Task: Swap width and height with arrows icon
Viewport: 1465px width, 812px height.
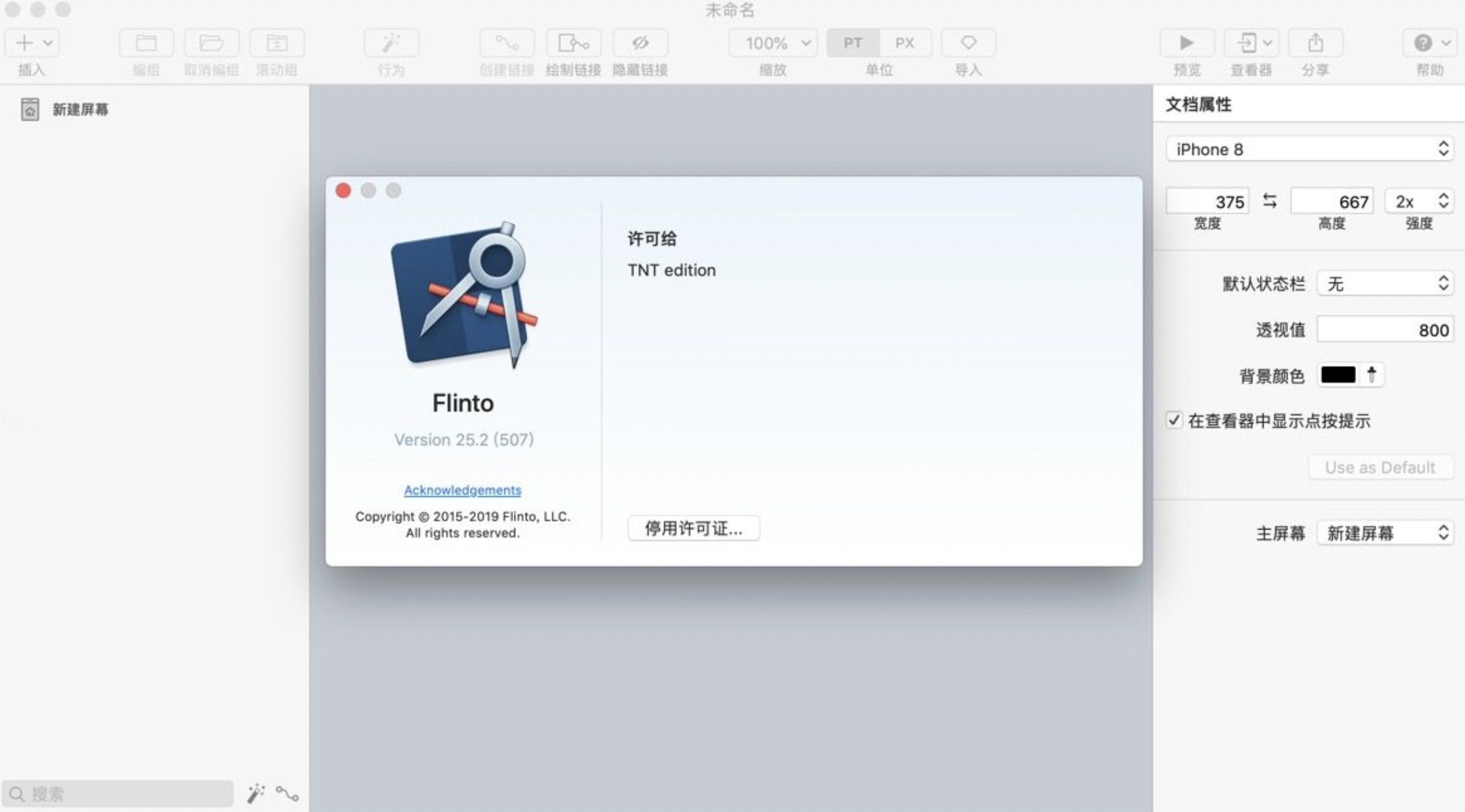Action: (x=1270, y=201)
